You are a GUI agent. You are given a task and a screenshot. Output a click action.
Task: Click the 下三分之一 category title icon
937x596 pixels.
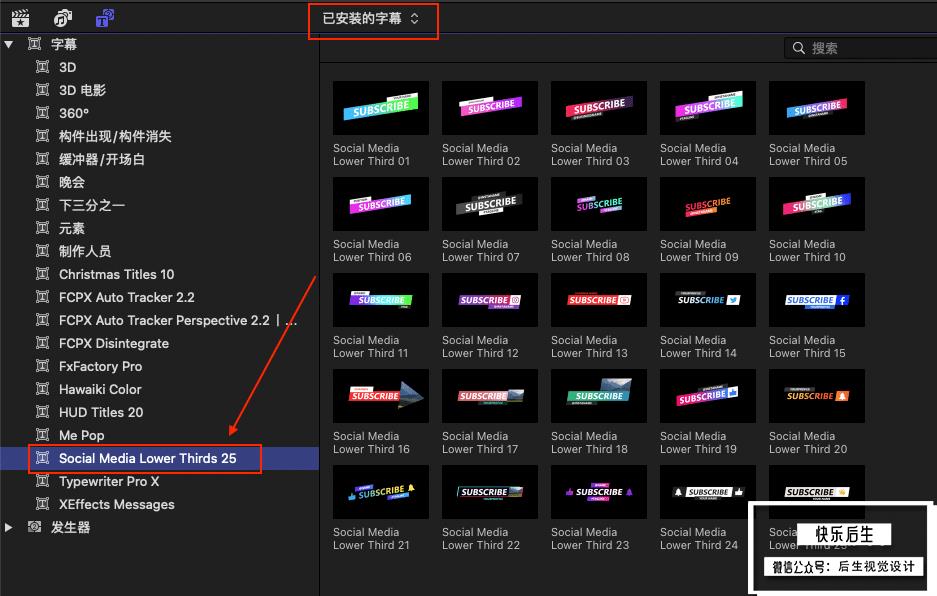pos(42,204)
